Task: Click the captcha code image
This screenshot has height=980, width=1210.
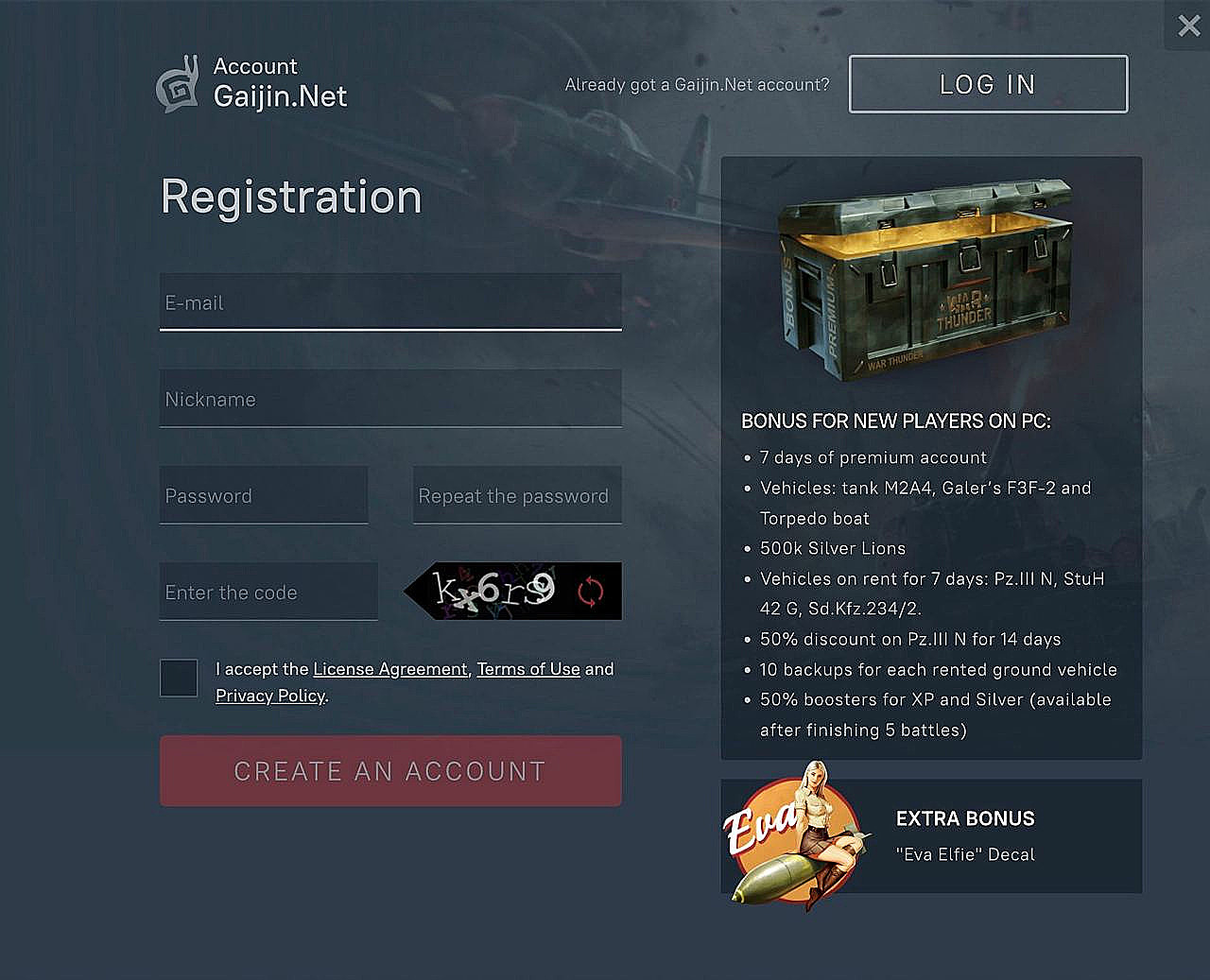Action: pyautogui.click(x=512, y=592)
